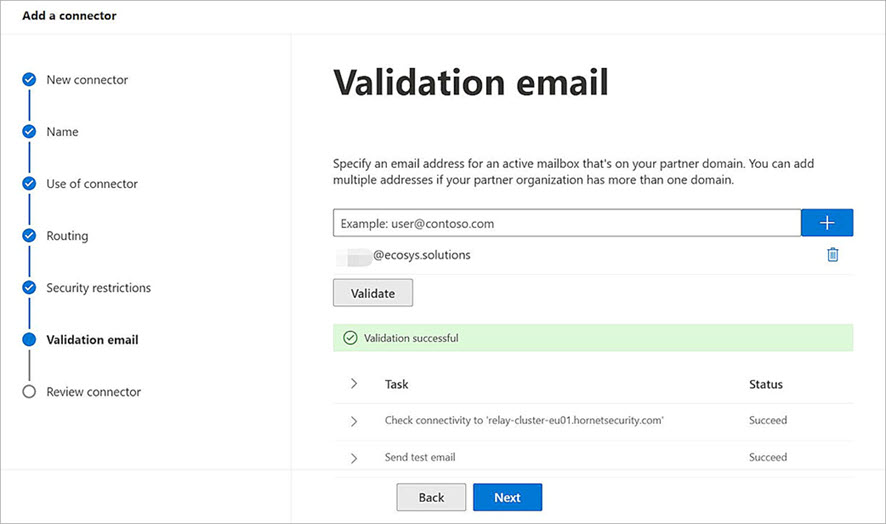The image size is (886, 524).
Task: Expand the Send test email row
Action: click(x=354, y=457)
